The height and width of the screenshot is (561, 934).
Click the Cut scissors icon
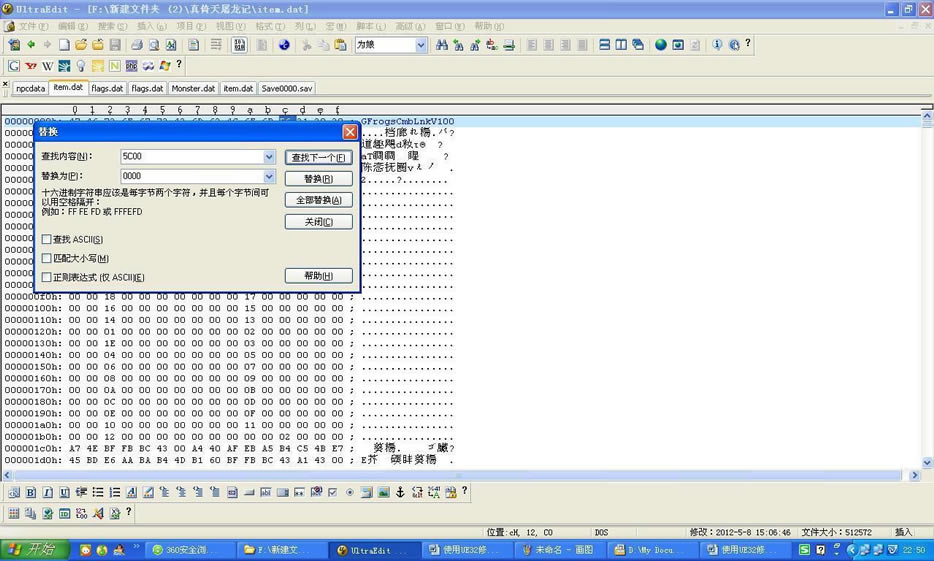pyautogui.click(x=307, y=45)
